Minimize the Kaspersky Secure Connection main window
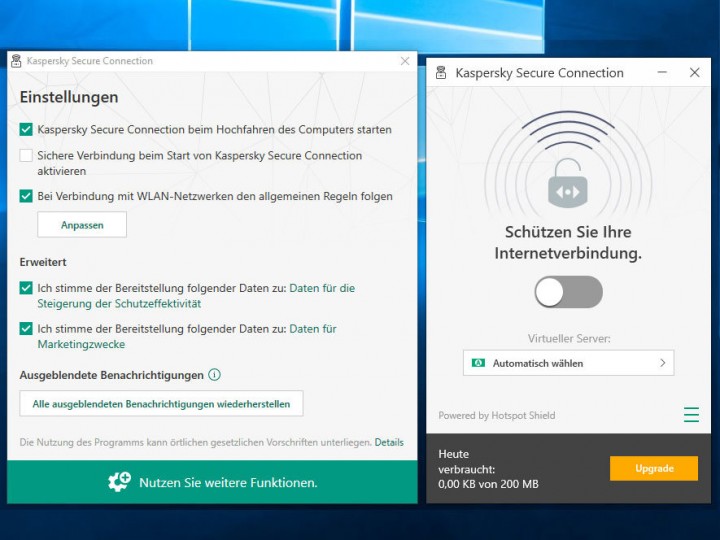Viewport: 720px width, 540px height. [662, 73]
